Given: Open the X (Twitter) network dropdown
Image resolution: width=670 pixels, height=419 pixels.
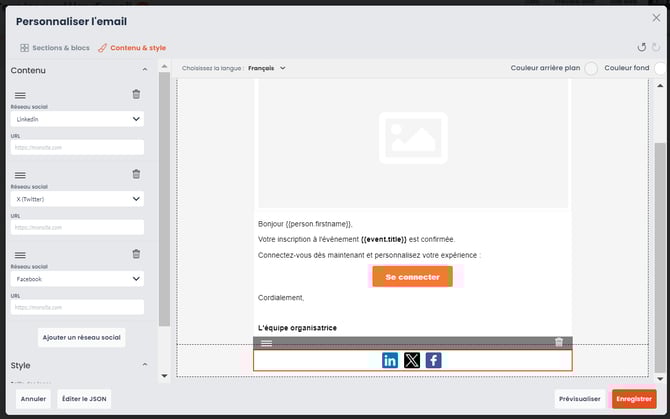Looking at the screenshot, I should (x=77, y=199).
